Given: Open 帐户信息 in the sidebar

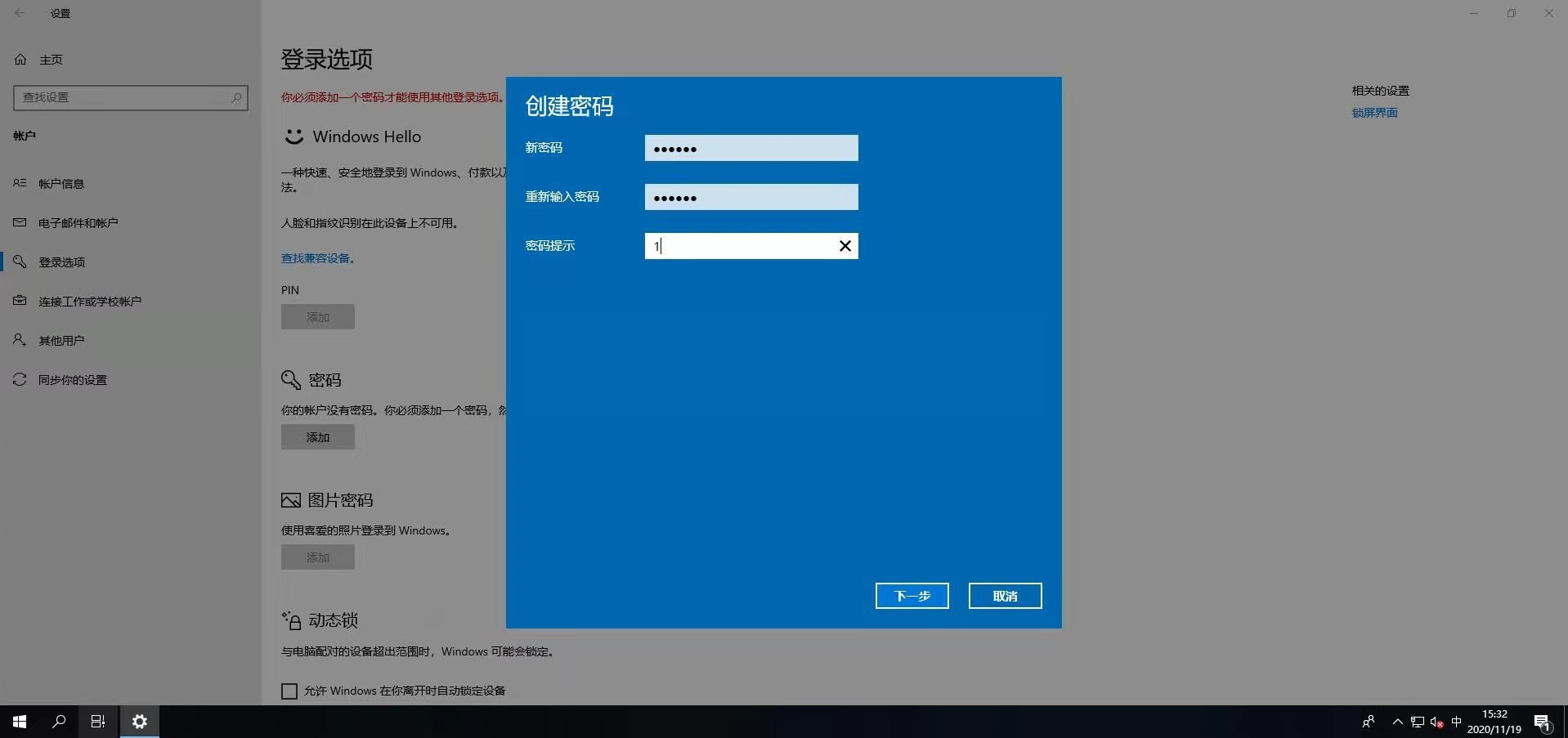Looking at the screenshot, I should [61, 184].
